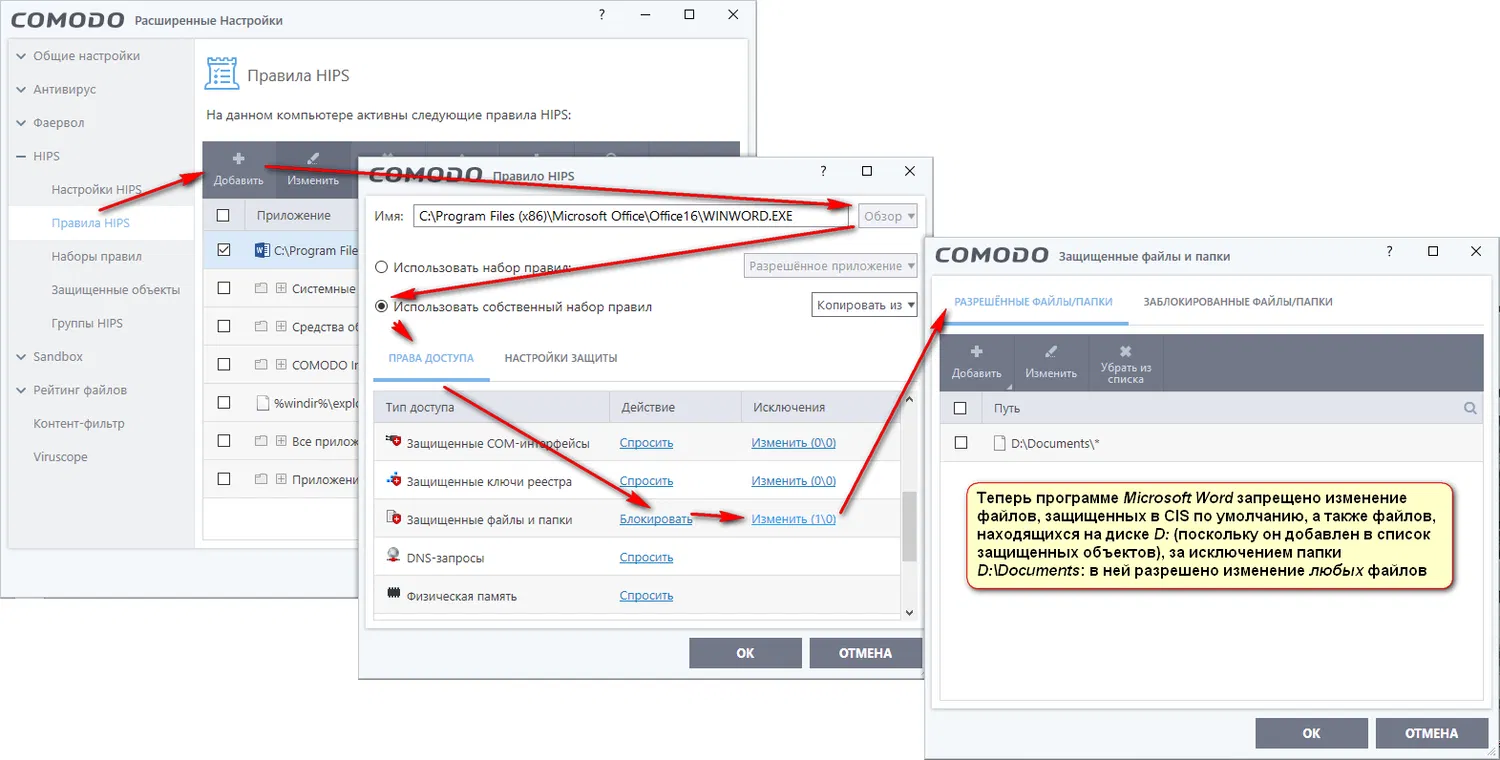Open РАЗРЕШЁННЫЕ ФАЙЛЫ/ПАПКИ tab

(1034, 301)
